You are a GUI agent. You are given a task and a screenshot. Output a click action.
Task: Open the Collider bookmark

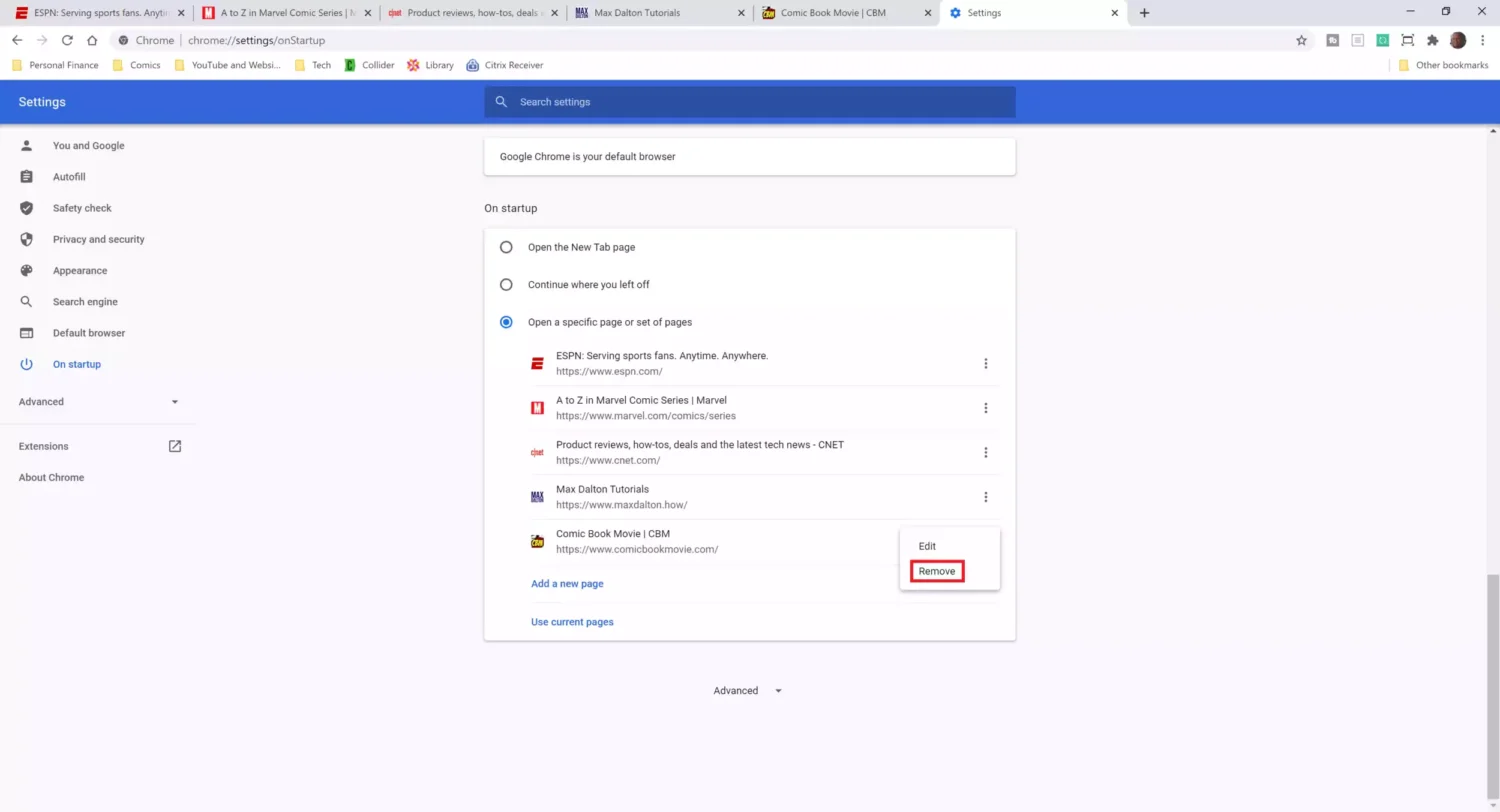(x=369, y=65)
